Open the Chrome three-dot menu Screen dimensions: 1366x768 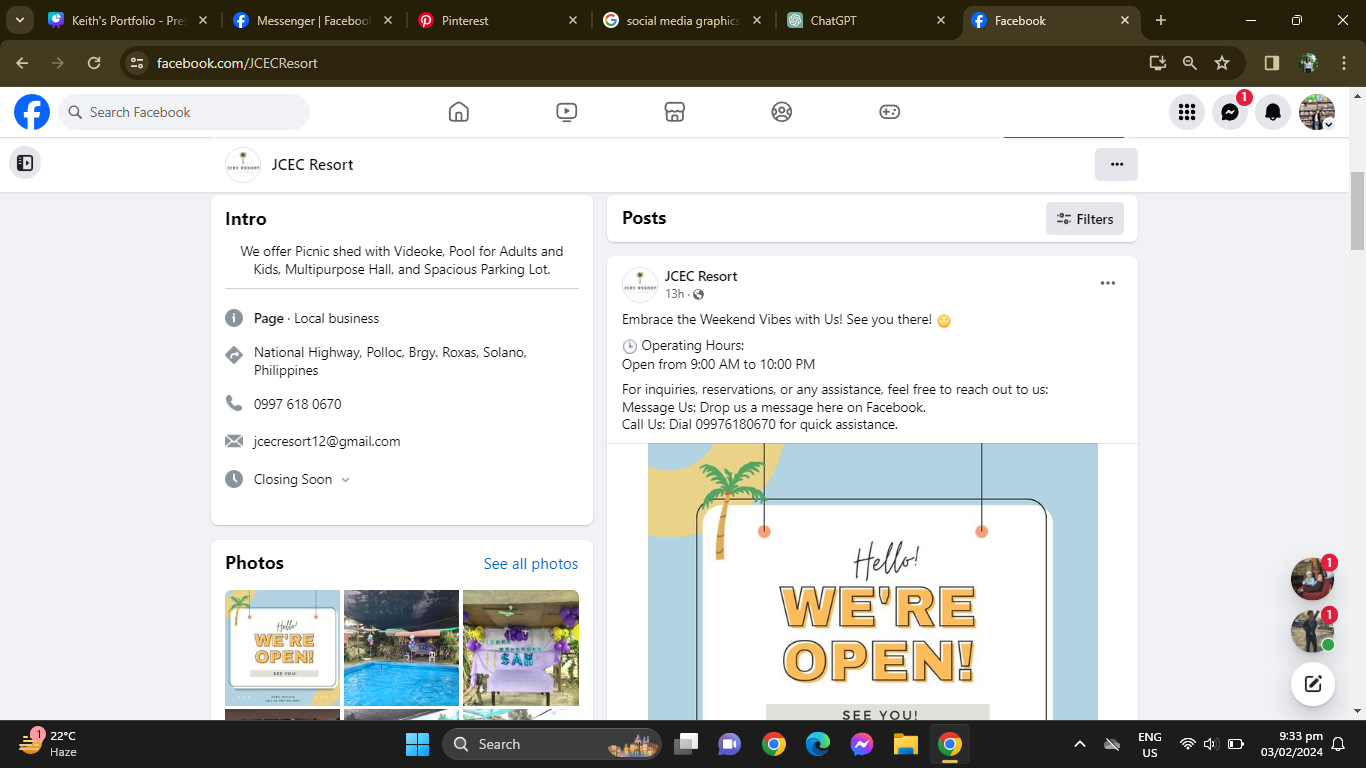(1344, 63)
